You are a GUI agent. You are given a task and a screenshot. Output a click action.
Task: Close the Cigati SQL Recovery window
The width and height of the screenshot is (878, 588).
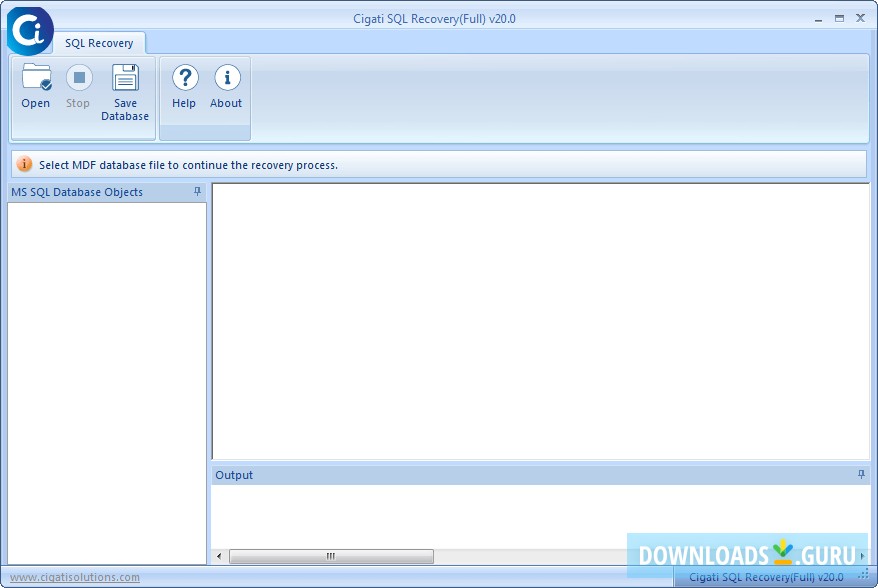point(861,18)
